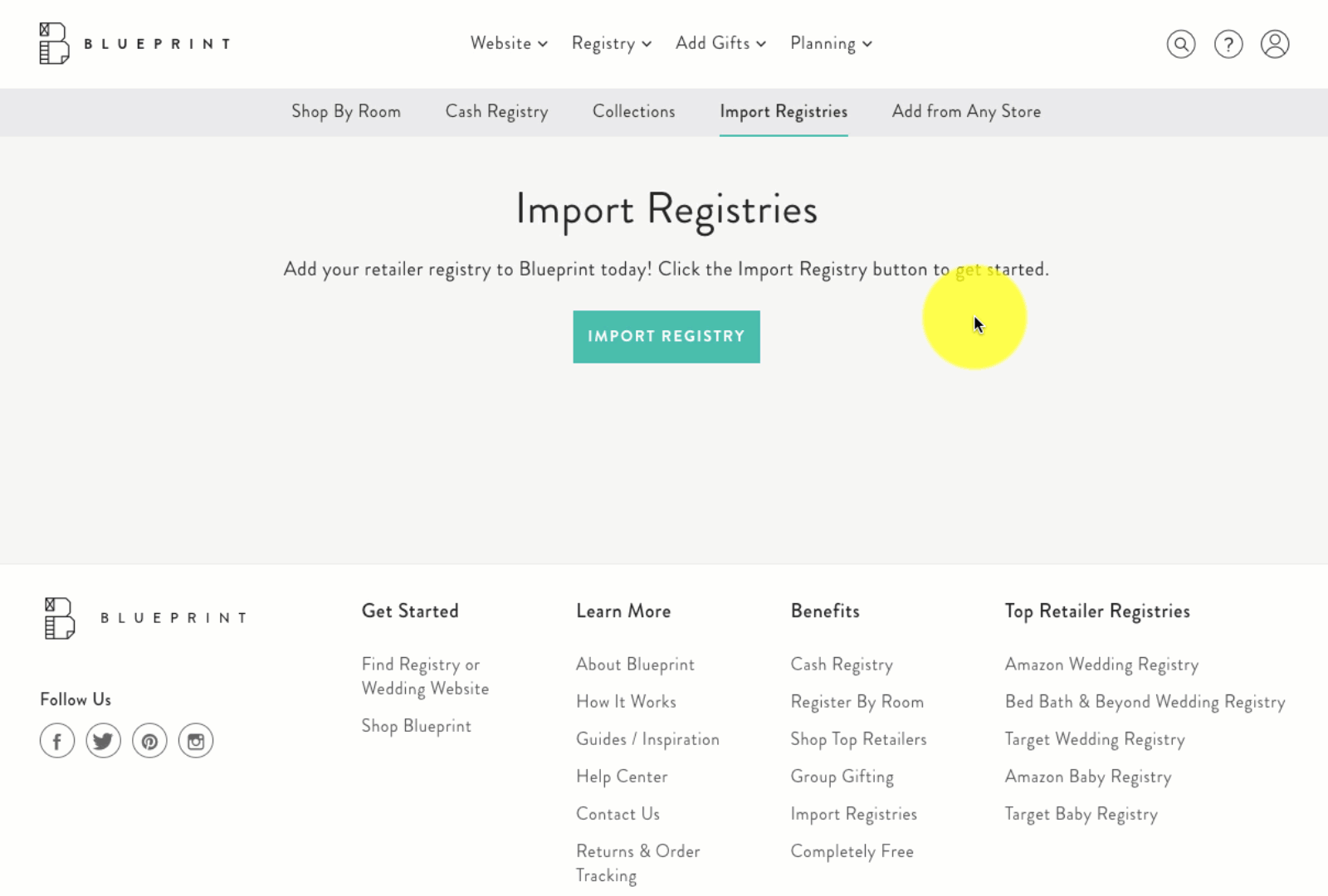Viewport: 1328px width, 896px height.
Task: Open the Amazon Wedding Registry link
Action: [x=1101, y=665]
